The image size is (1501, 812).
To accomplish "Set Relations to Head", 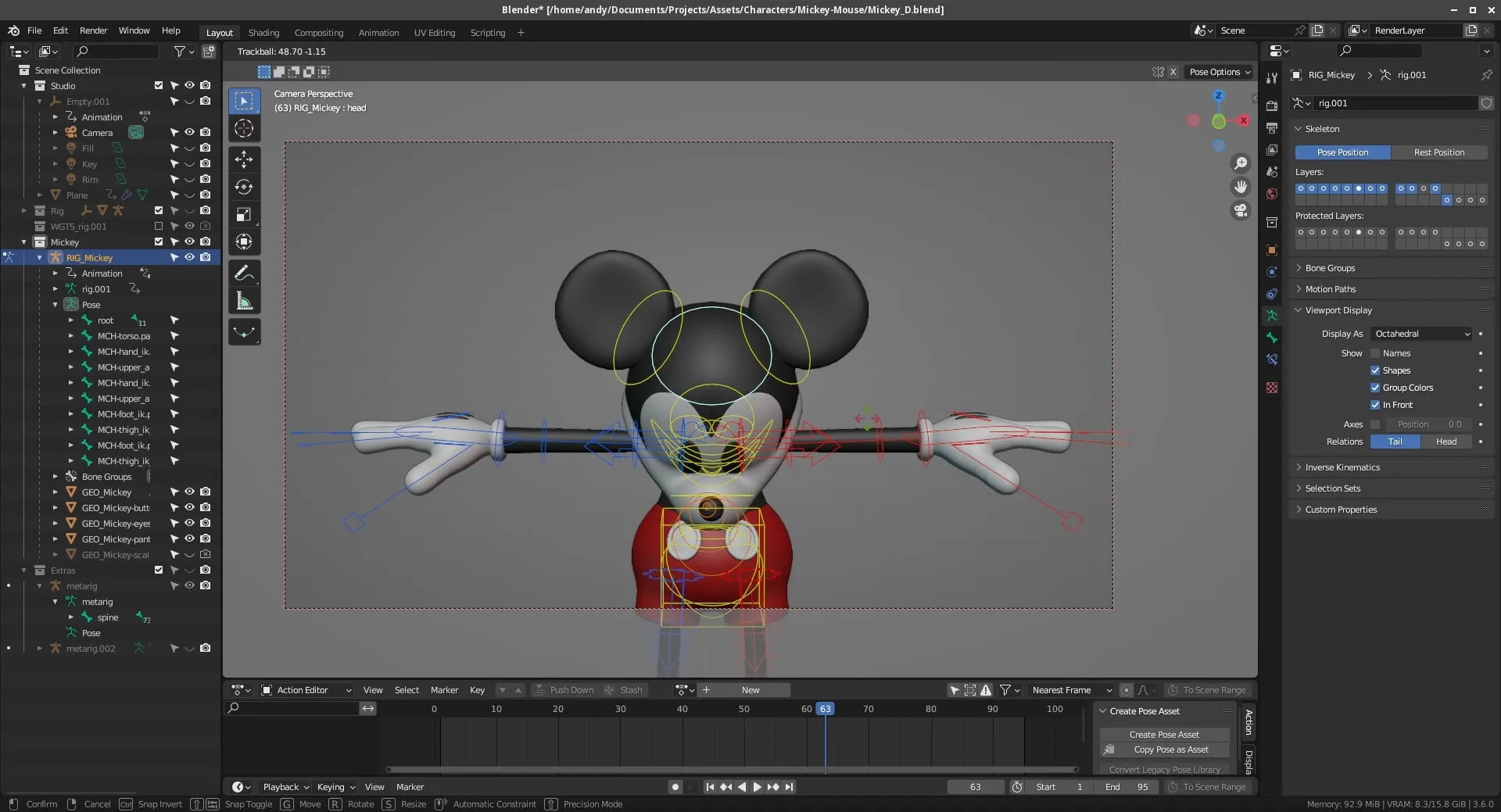I will [1445, 442].
